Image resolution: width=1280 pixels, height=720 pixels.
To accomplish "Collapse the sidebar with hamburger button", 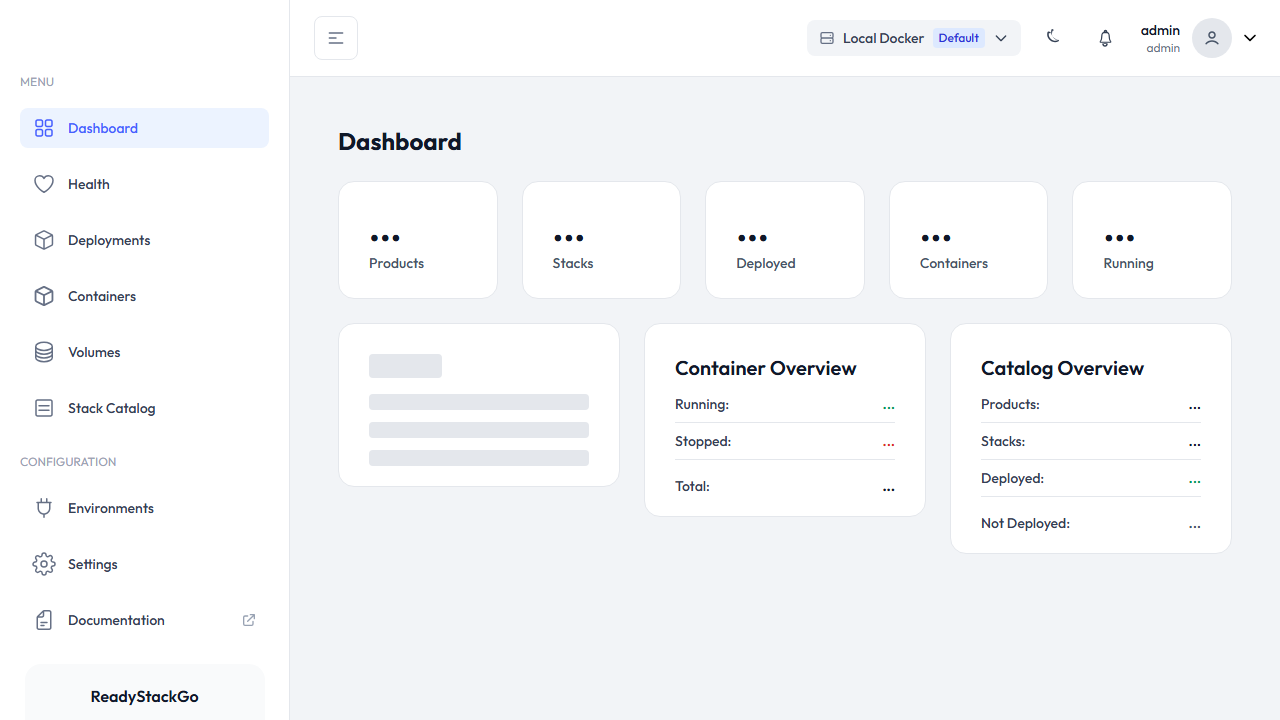I will tap(336, 38).
